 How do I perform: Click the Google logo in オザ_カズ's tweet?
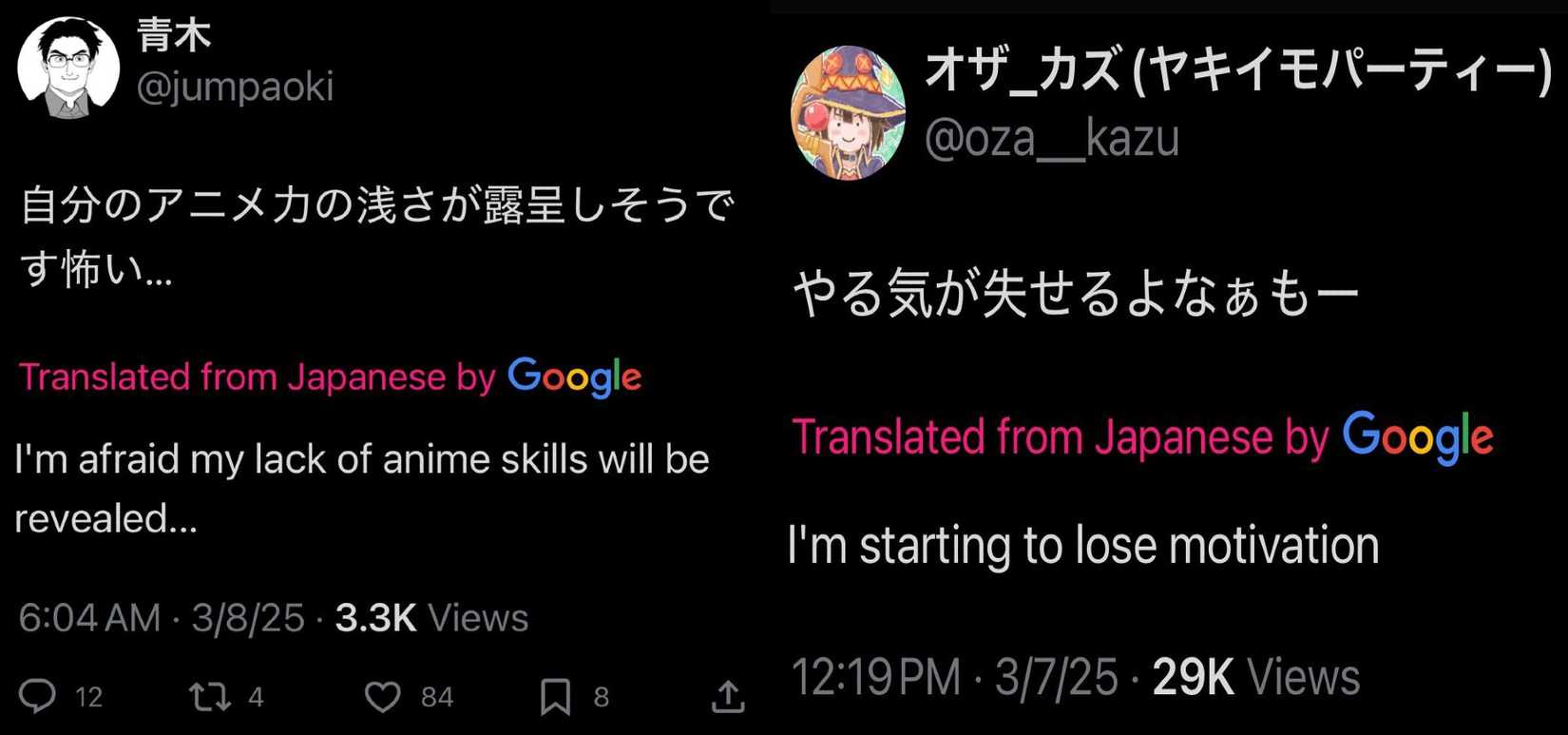click(x=1417, y=438)
